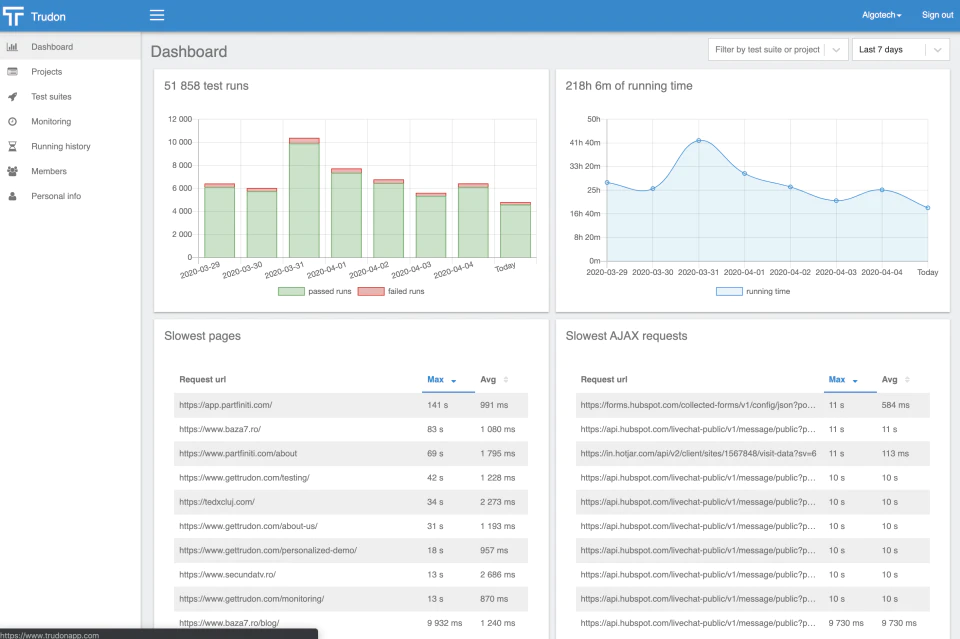Toggle running time legend in line chart
The image size is (960, 639).
pyautogui.click(x=753, y=291)
